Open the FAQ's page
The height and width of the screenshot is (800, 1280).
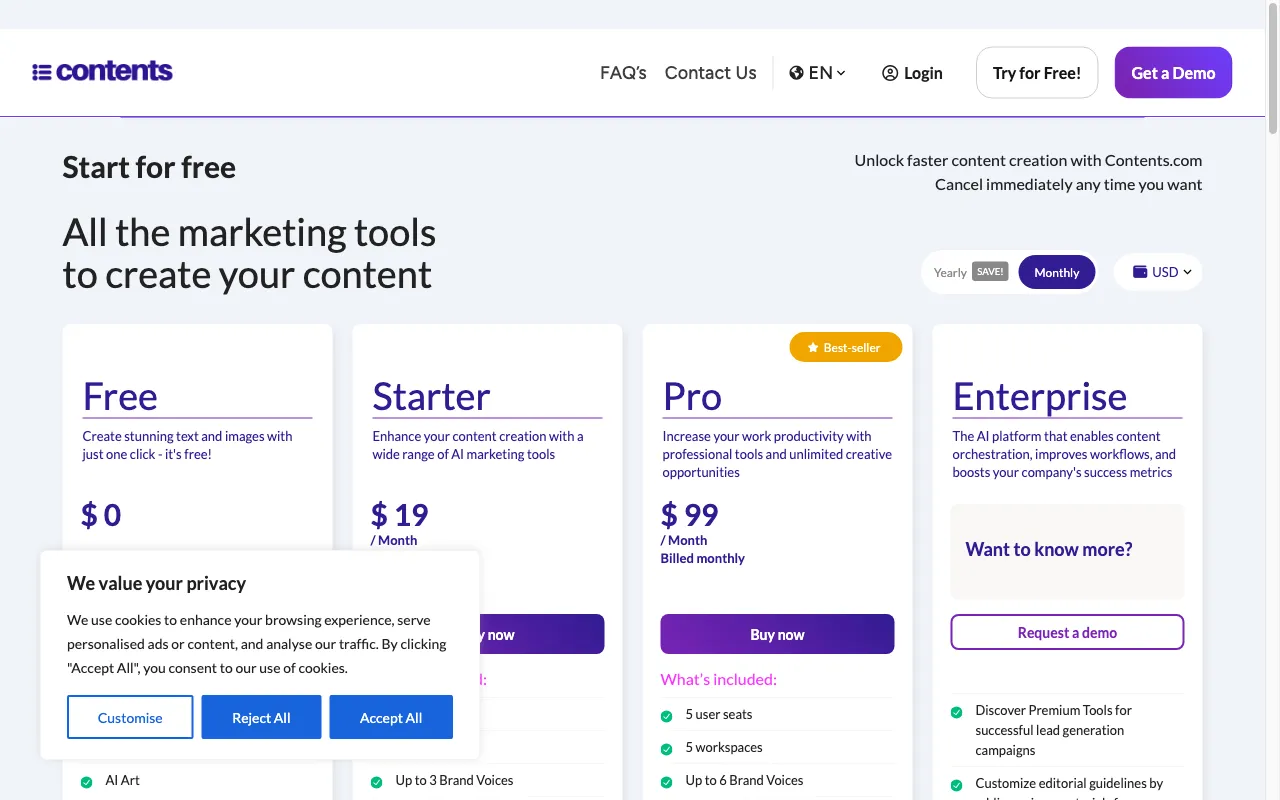pyautogui.click(x=623, y=73)
